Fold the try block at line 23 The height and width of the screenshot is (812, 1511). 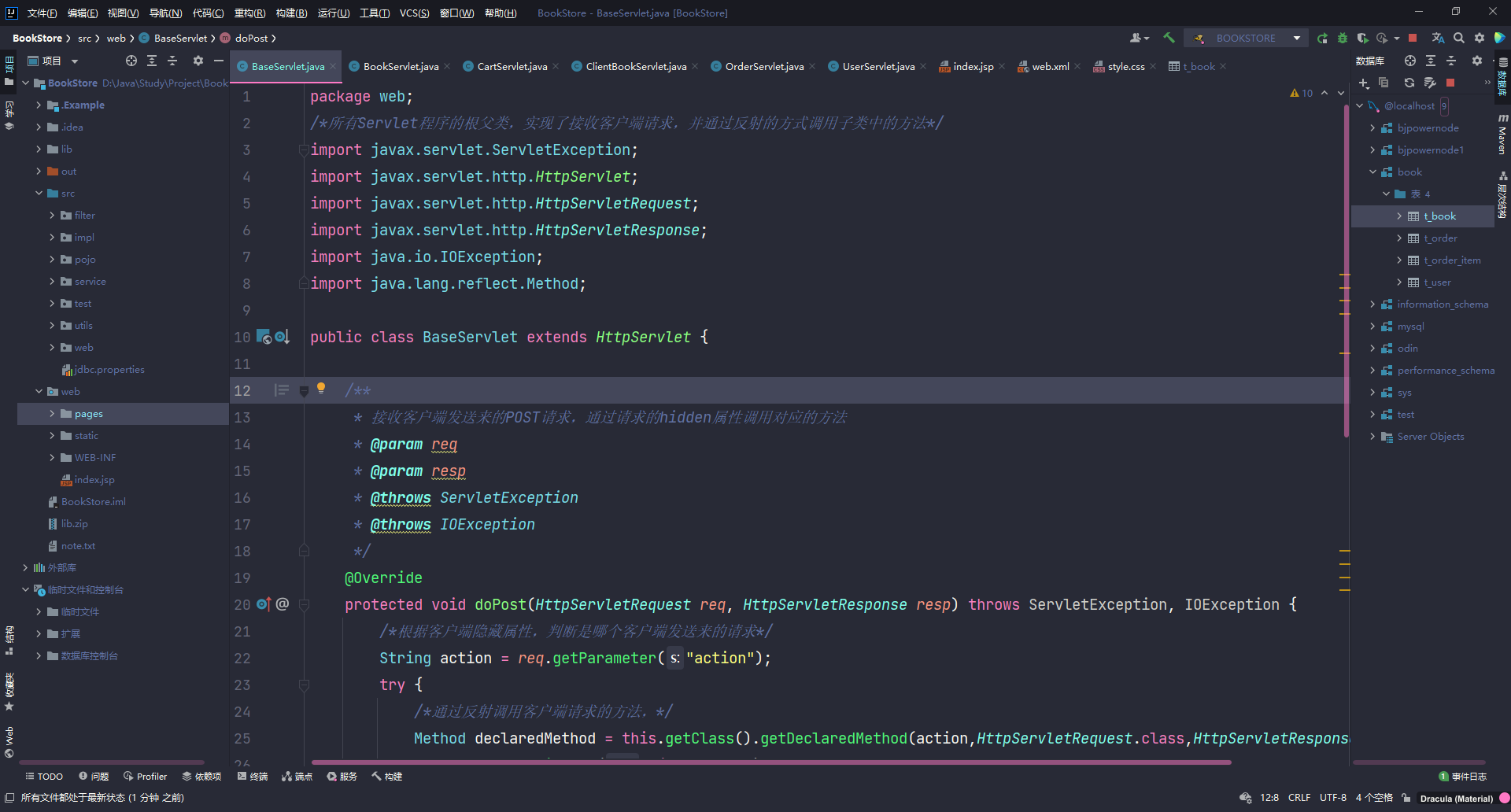(x=304, y=685)
